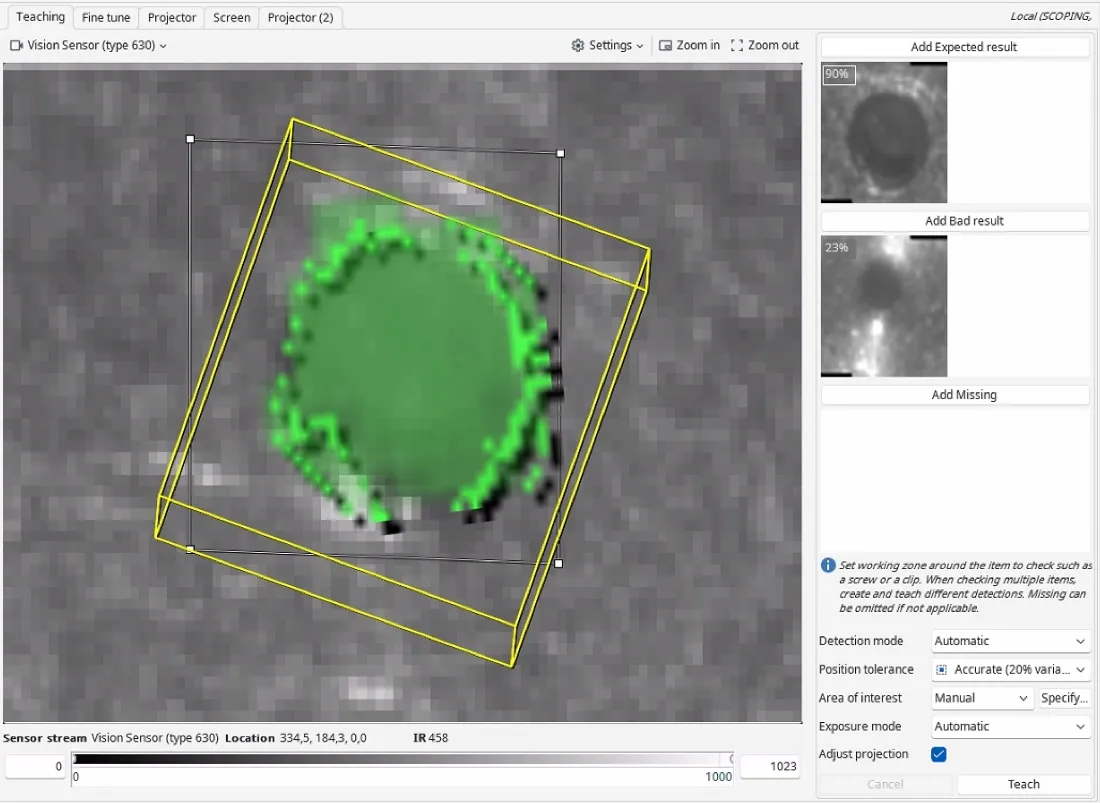
Task: Select top-left handle of working zone
Action: [x=190, y=139]
